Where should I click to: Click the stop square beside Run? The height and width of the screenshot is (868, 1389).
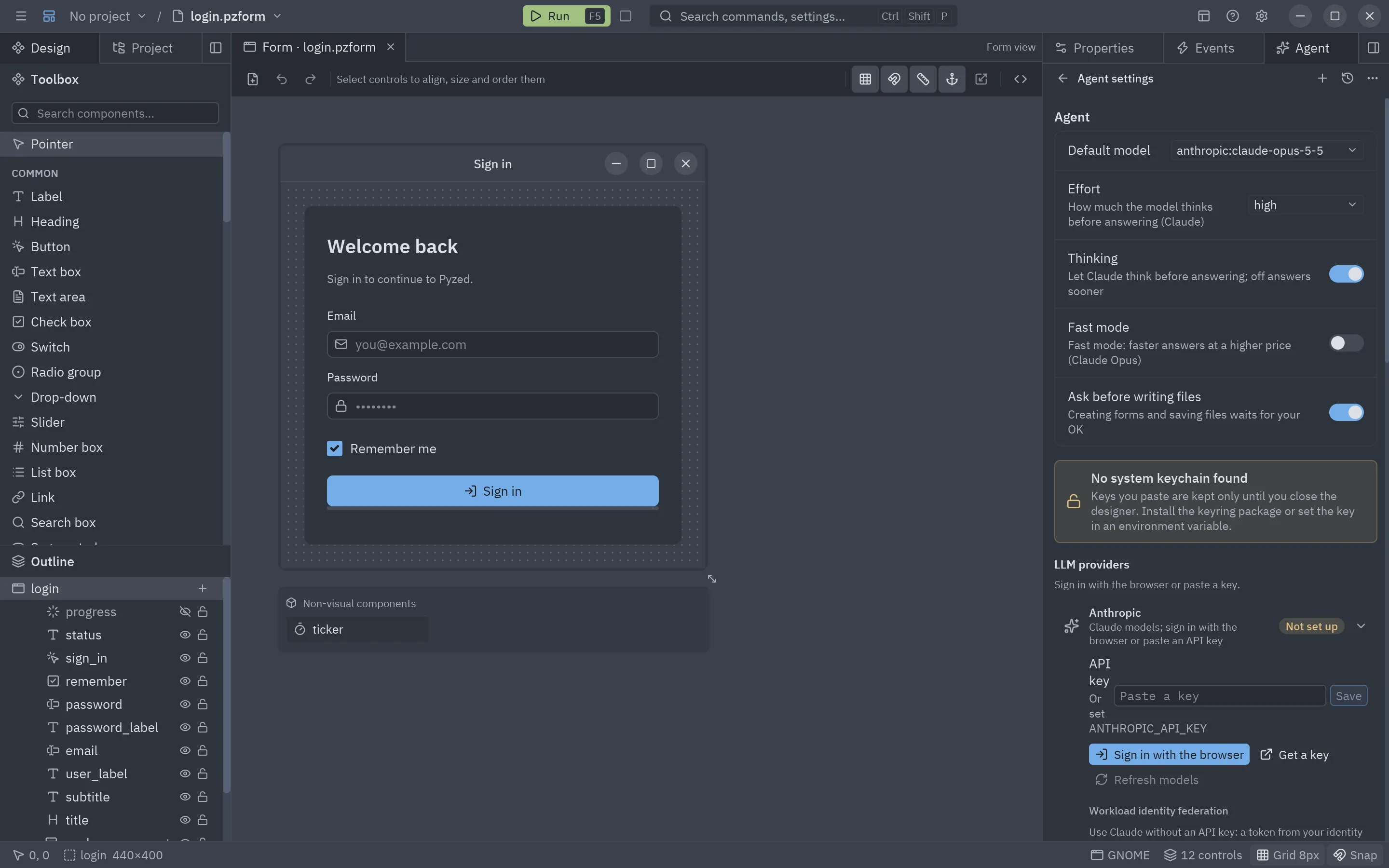point(626,16)
